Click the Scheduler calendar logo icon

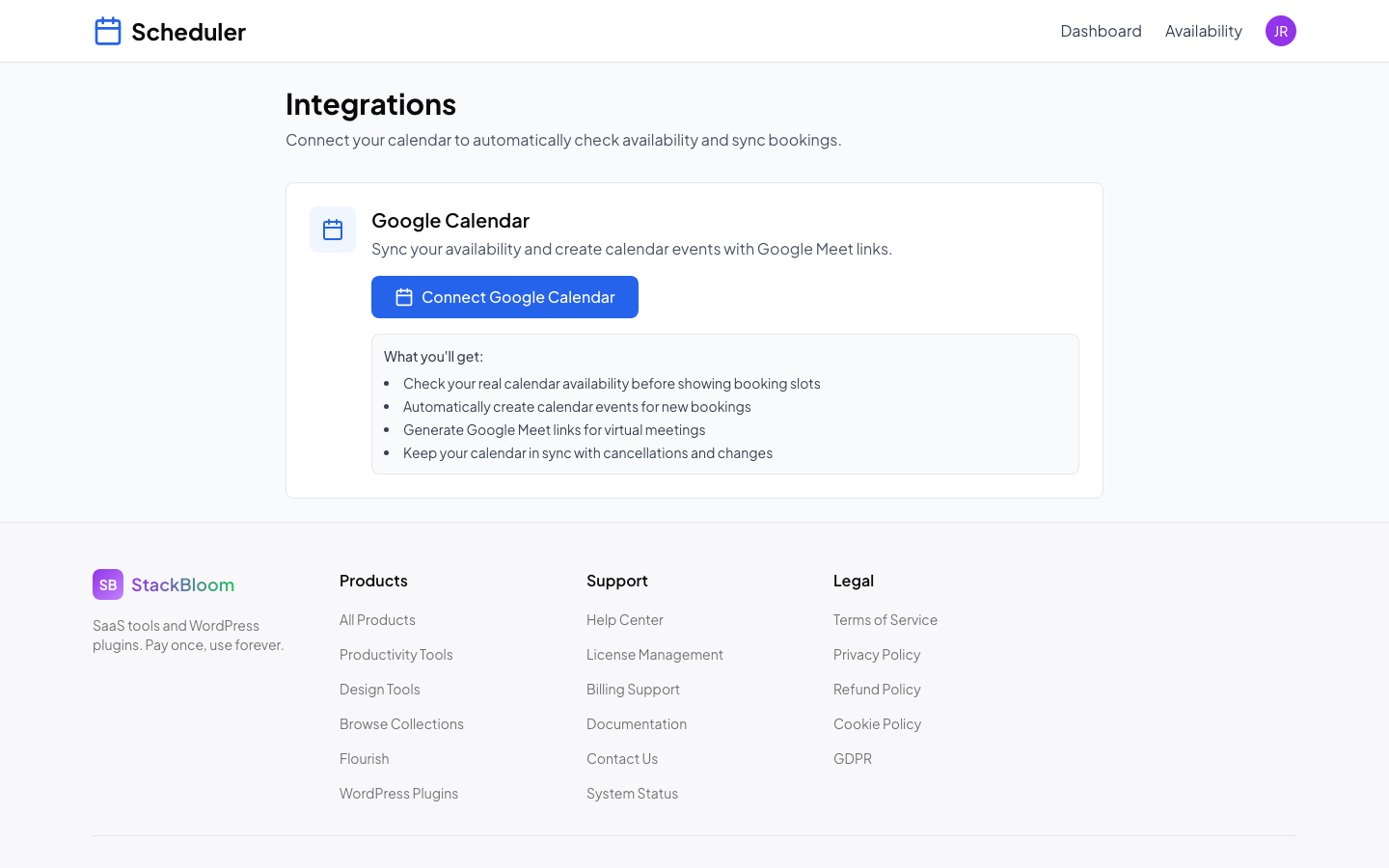pyautogui.click(x=108, y=31)
